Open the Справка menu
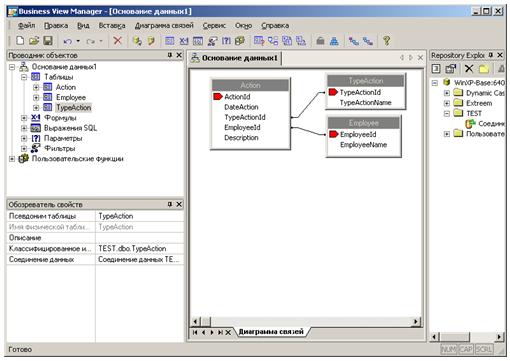This screenshot has height=361, width=510. (275, 26)
